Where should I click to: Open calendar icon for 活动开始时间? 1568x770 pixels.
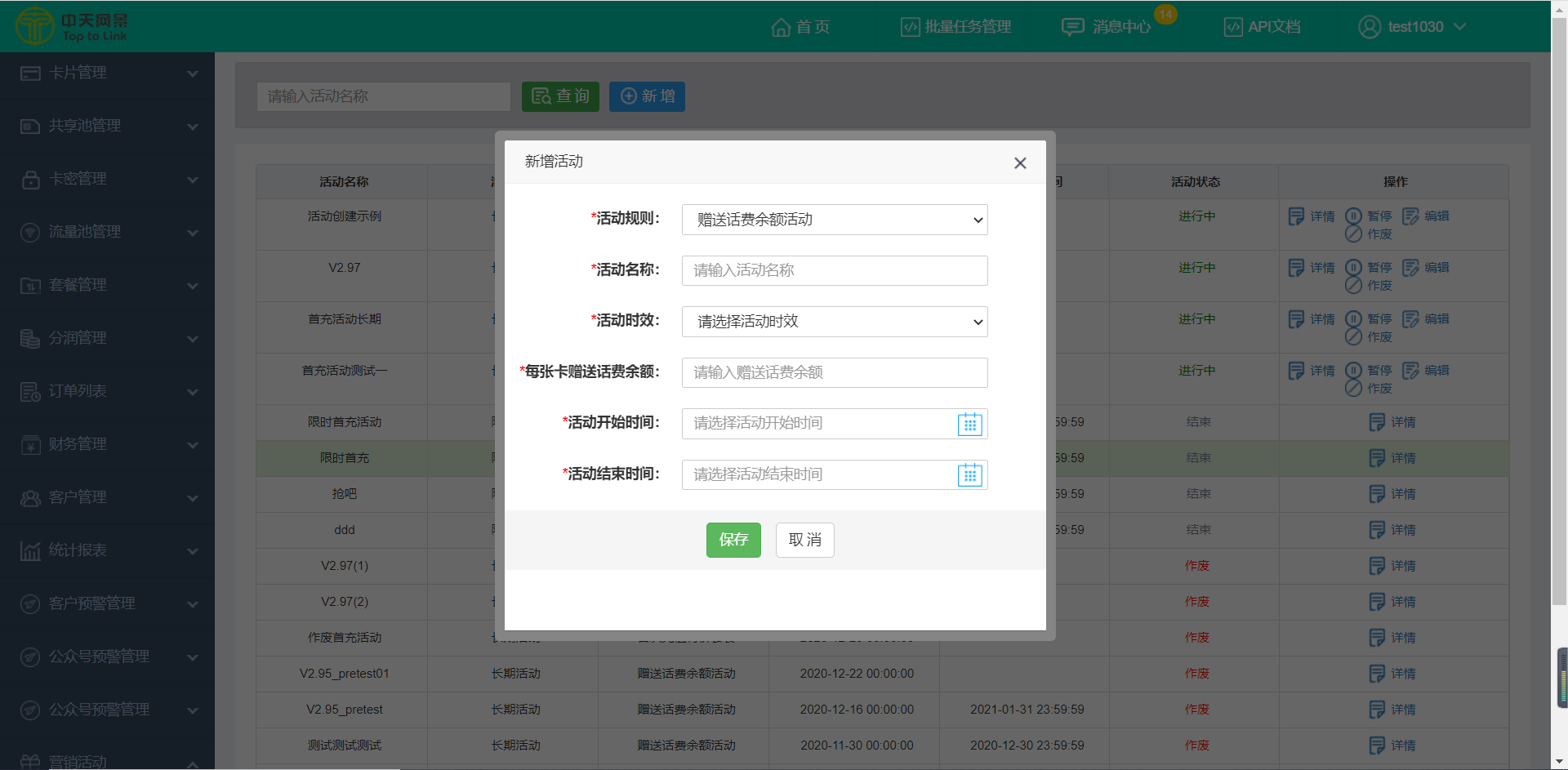(969, 424)
